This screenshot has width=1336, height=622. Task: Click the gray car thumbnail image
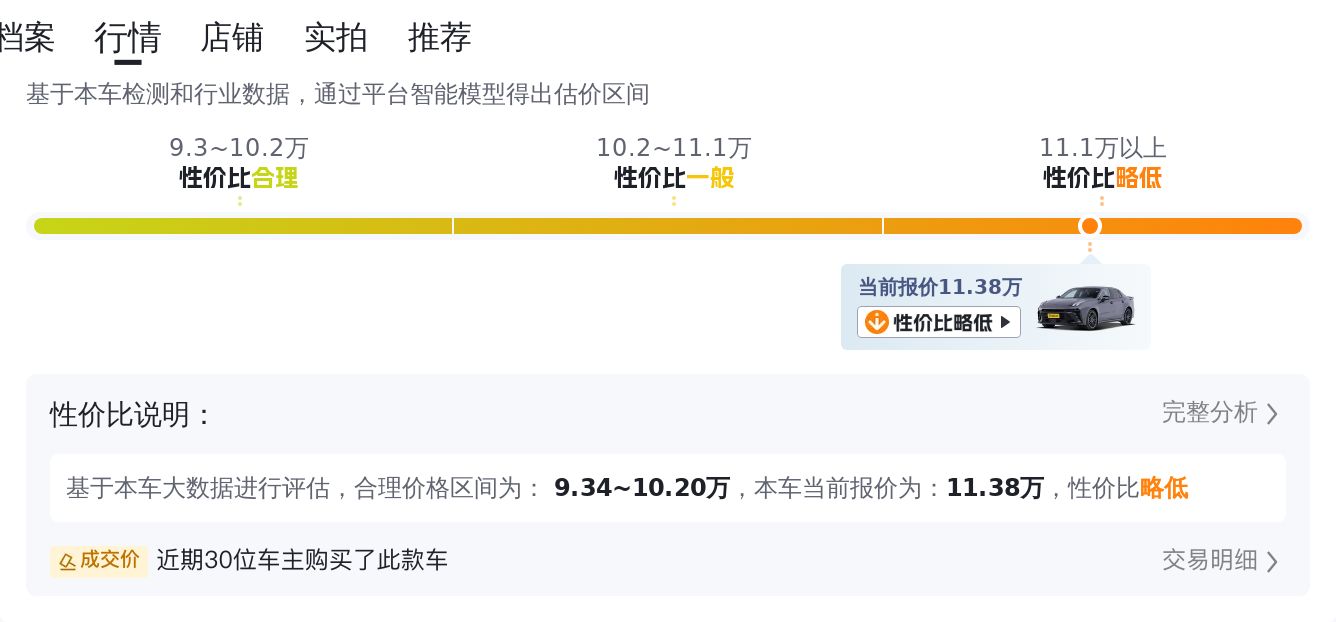[1085, 308]
